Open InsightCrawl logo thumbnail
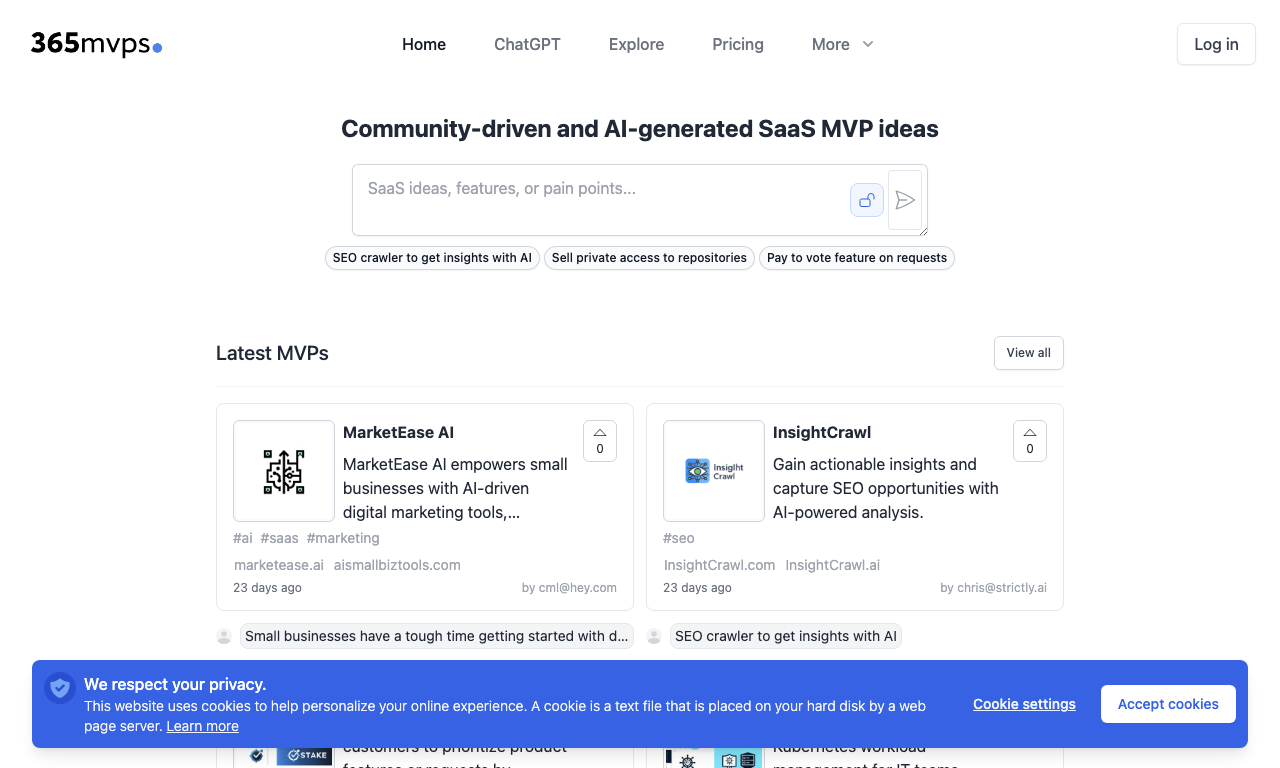Viewport: 1280px width, 768px height. [x=714, y=471]
